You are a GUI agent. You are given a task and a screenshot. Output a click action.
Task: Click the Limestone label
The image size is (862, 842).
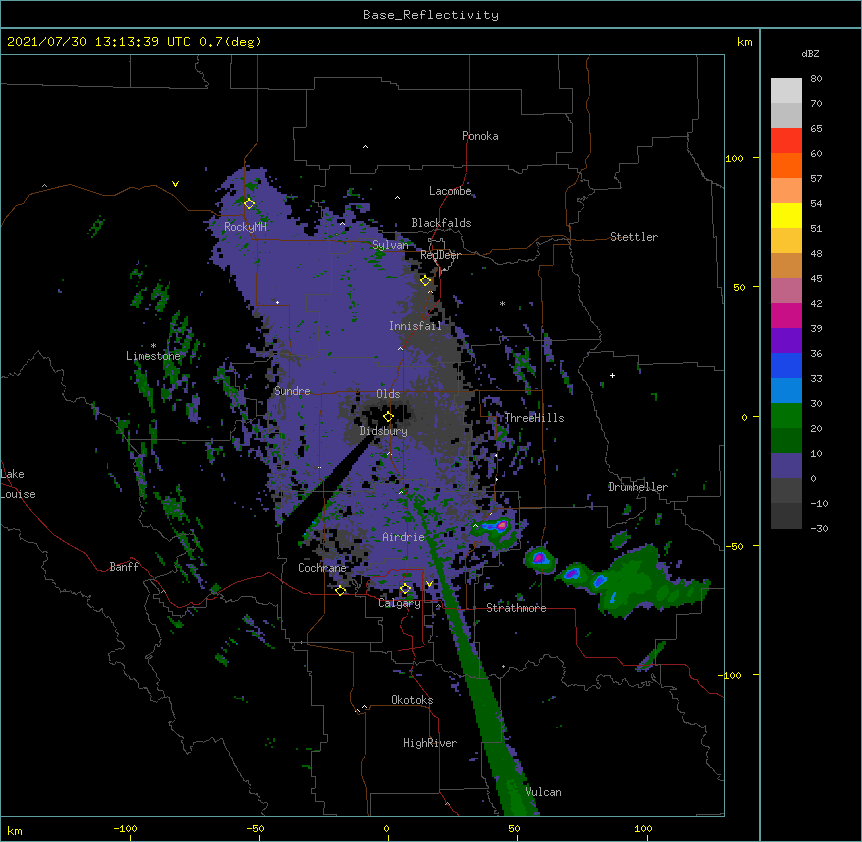click(x=153, y=356)
